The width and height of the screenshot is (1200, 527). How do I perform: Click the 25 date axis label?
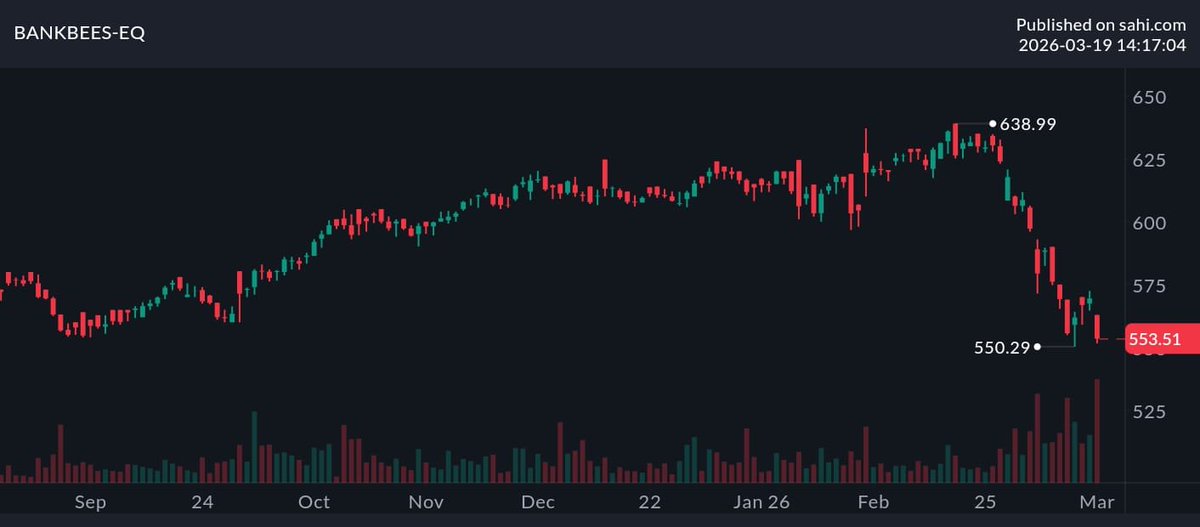point(986,501)
